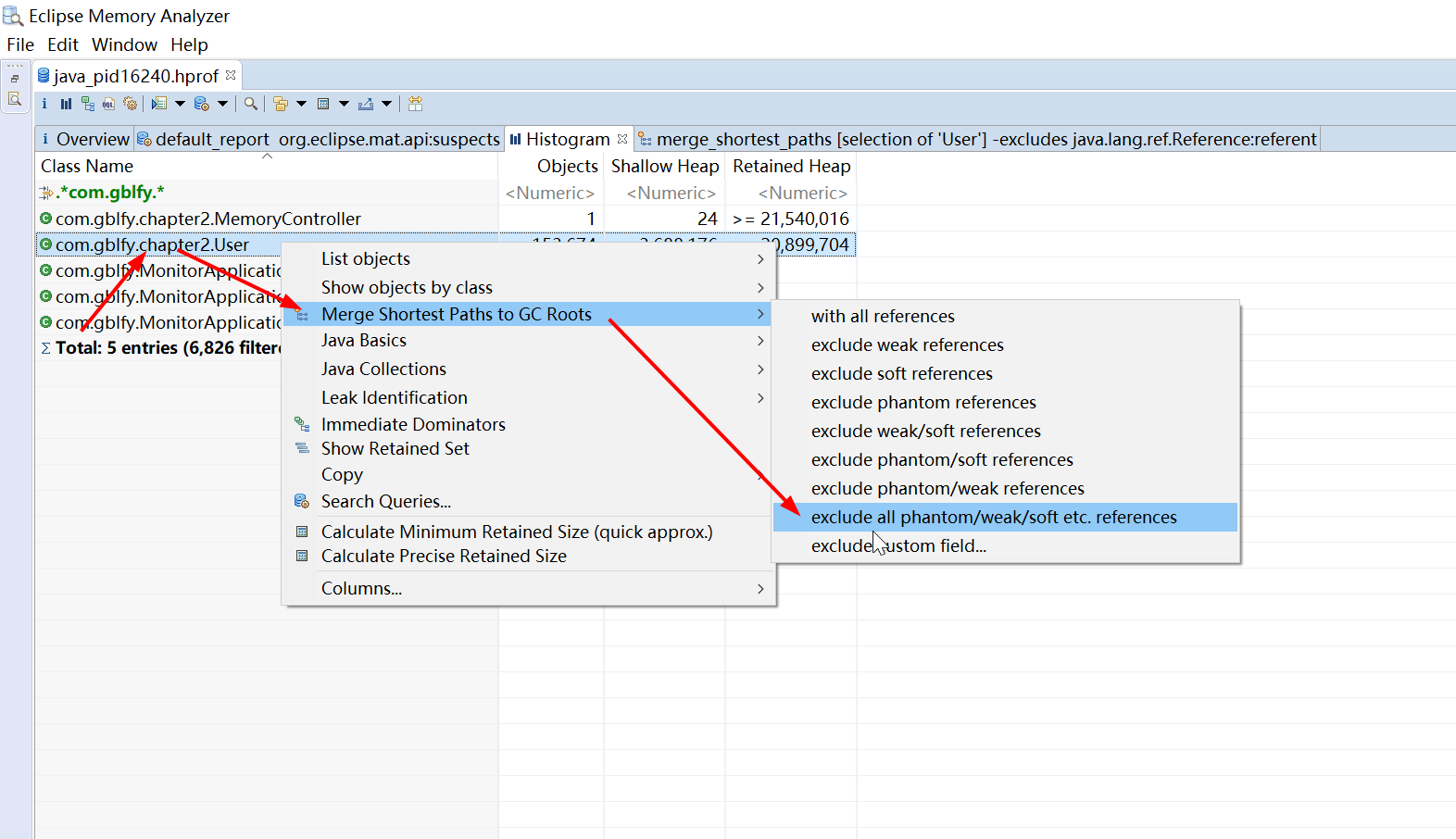This screenshot has height=839, width=1456.
Task: Expand Columns submenu arrow
Action: pos(760,589)
